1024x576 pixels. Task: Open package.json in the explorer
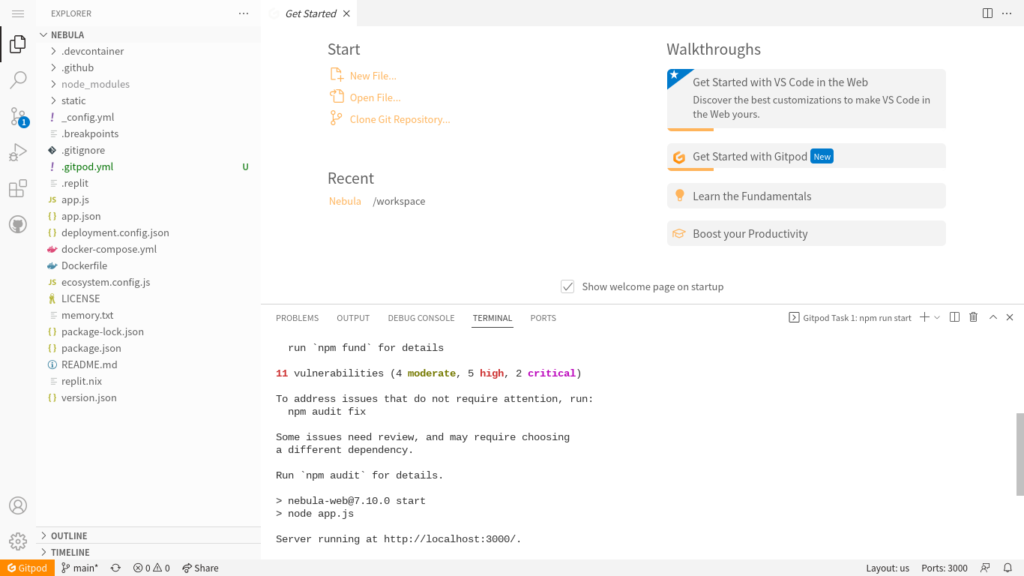point(91,348)
